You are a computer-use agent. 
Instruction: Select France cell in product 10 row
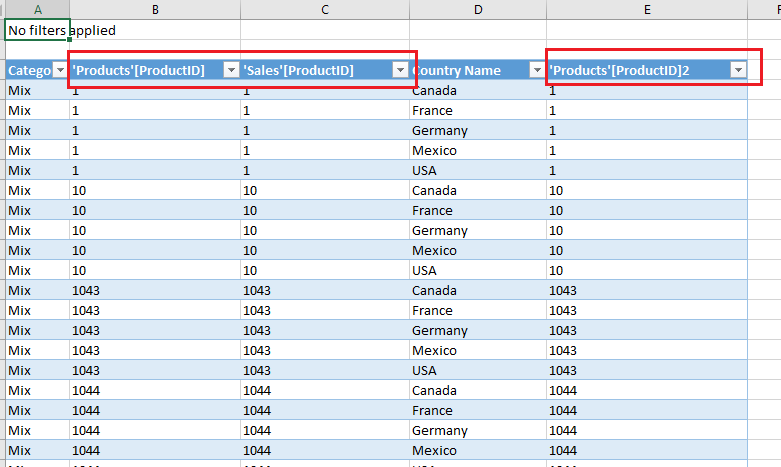[x=478, y=210]
